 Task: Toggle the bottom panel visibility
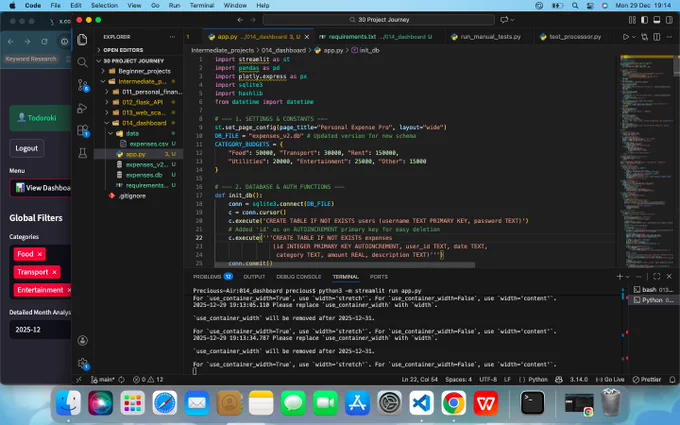tap(657, 20)
